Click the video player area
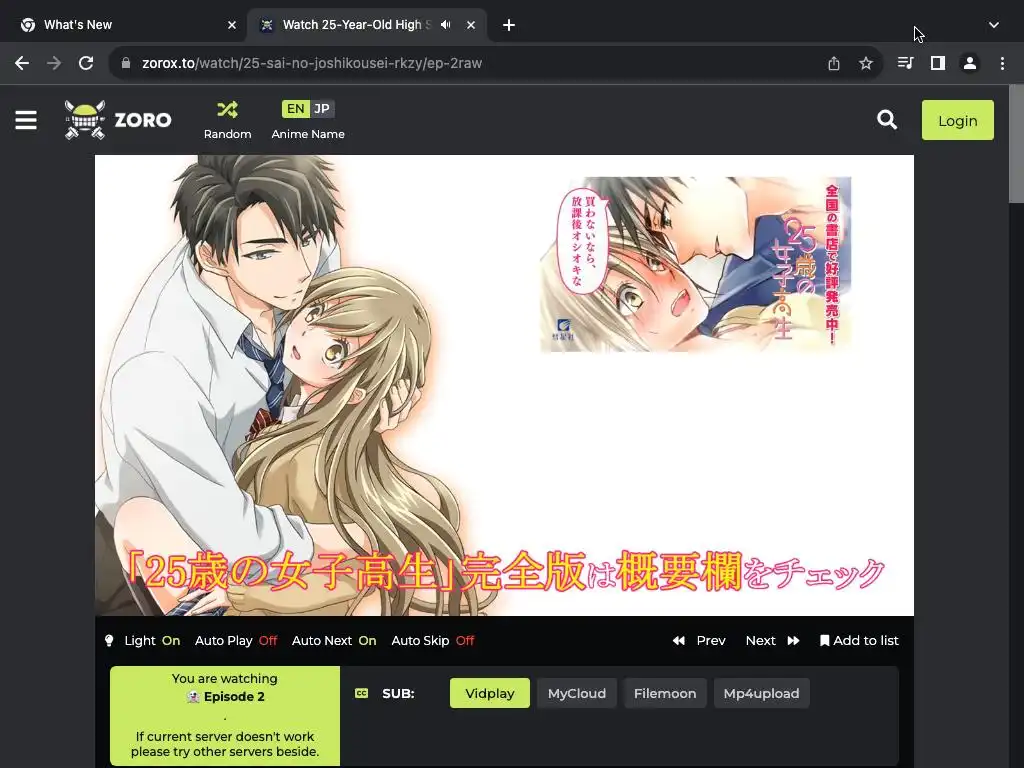This screenshot has width=1024, height=768. coord(504,385)
